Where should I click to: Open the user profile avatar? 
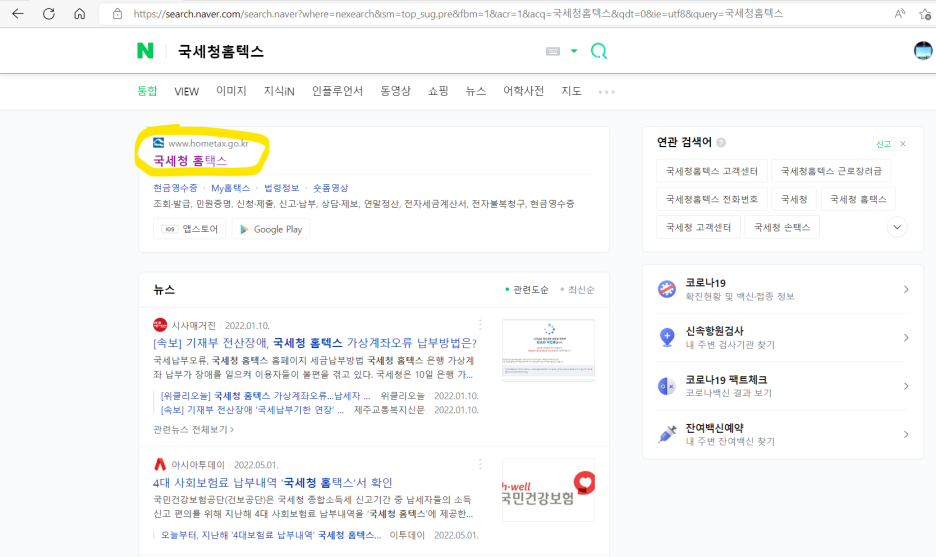click(923, 51)
